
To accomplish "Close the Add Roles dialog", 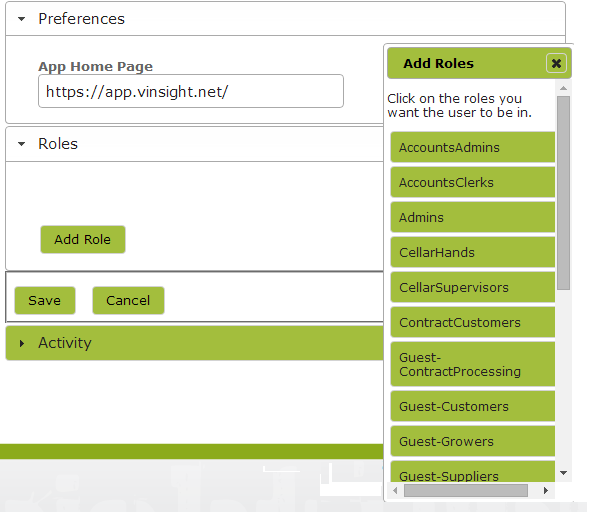I will [556, 63].
